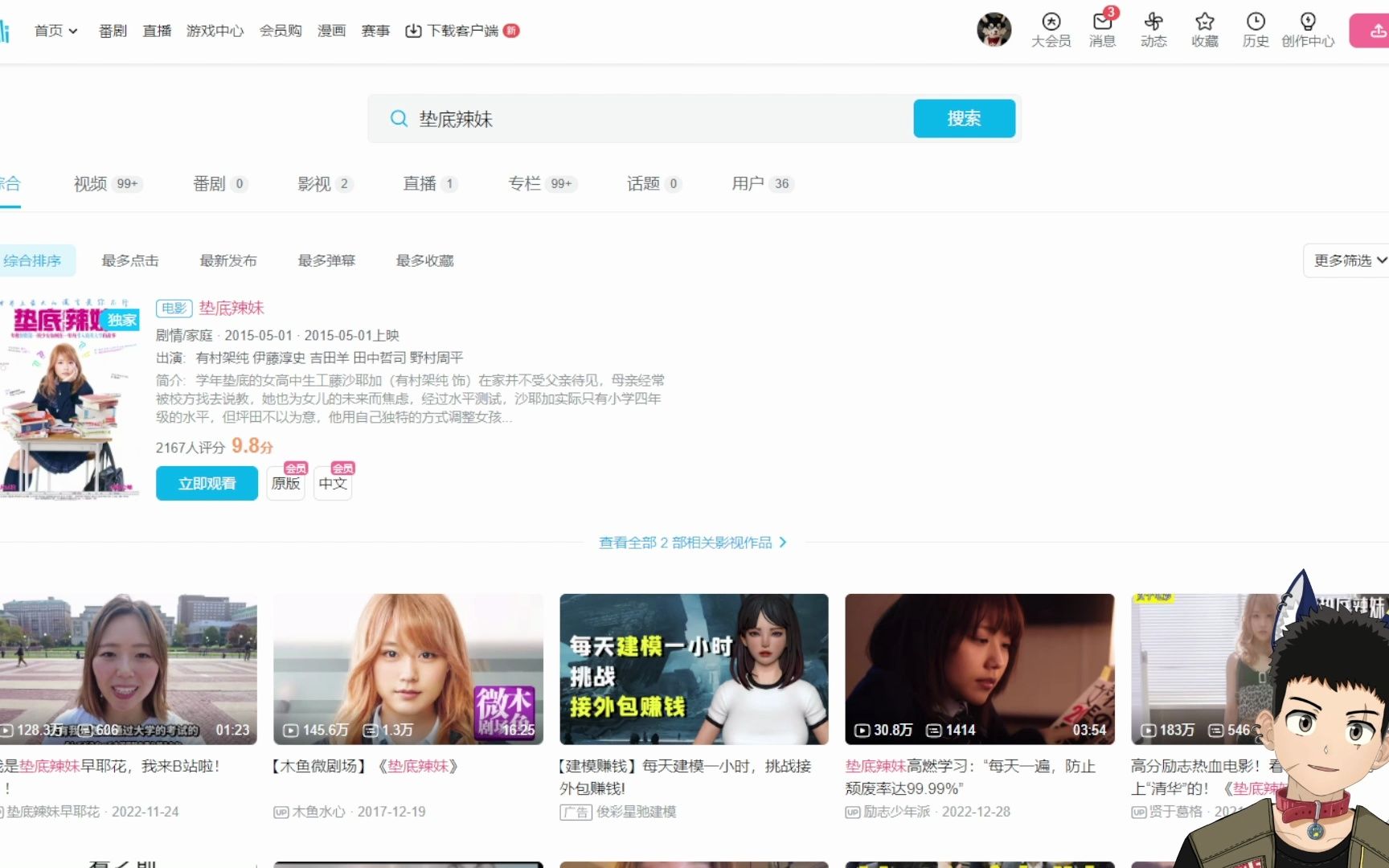Sort results by 最多弹幕
1389x868 pixels.
326,260
